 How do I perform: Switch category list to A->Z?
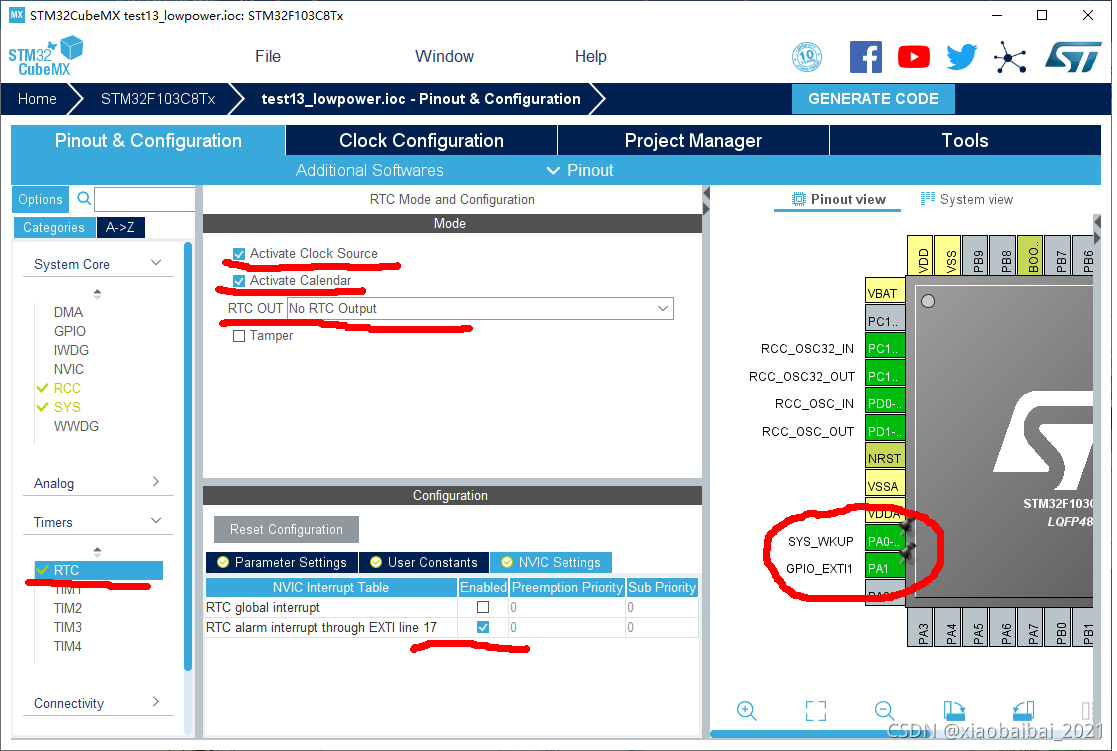click(x=120, y=227)
